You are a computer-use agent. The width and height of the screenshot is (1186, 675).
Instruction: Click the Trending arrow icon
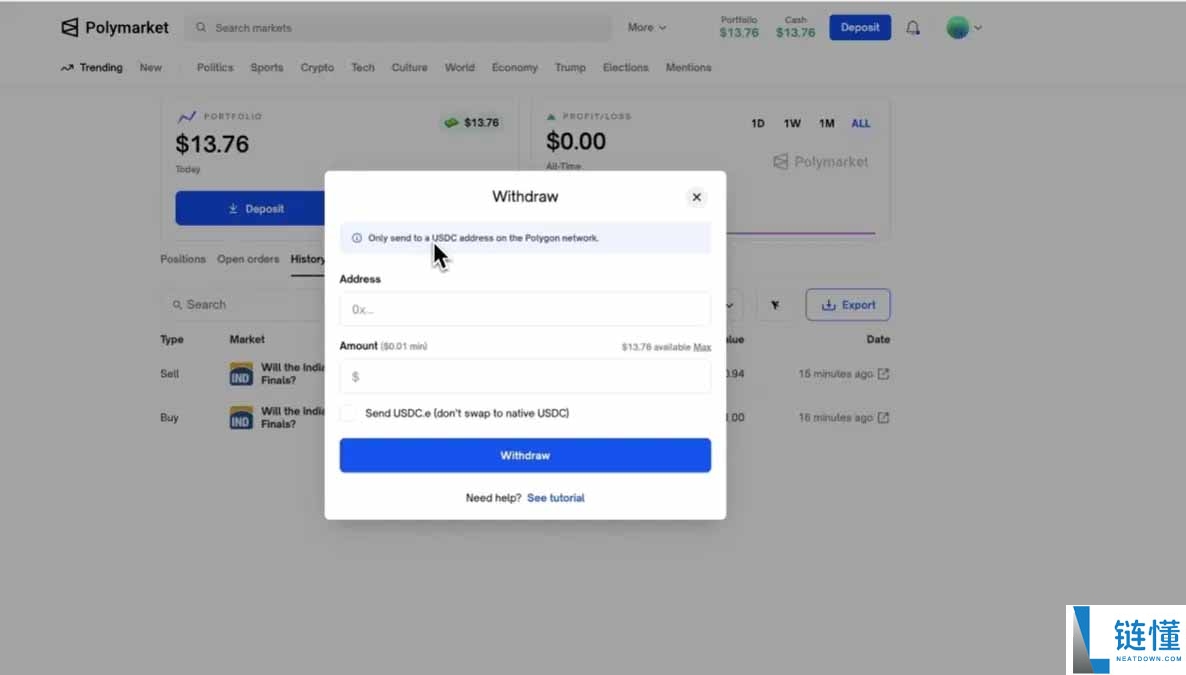(67, 67)
